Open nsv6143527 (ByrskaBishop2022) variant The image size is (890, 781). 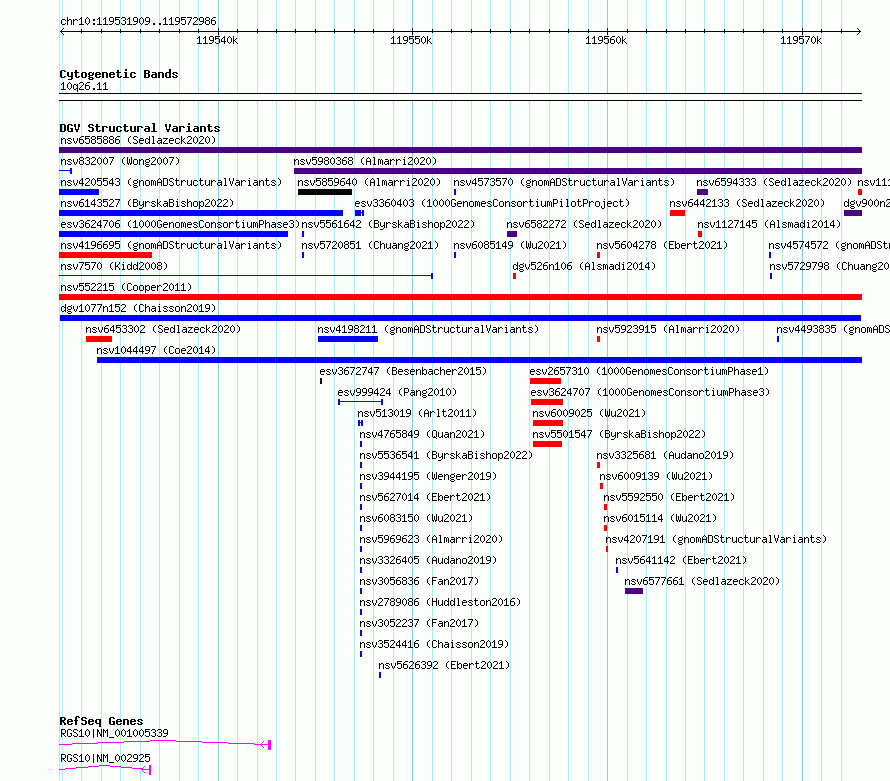[147, 203]
